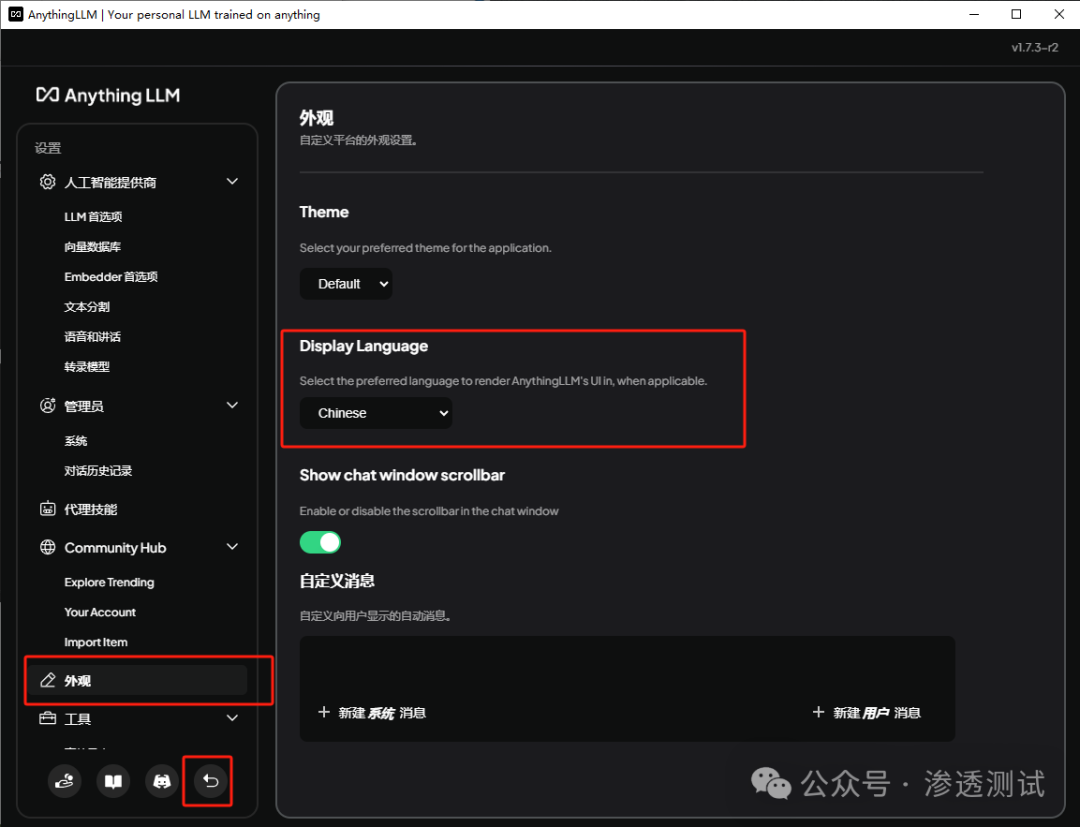Screen dimensions: 1080x827
Task: Click the Anything LLM logo
Action: pos(107,95)
